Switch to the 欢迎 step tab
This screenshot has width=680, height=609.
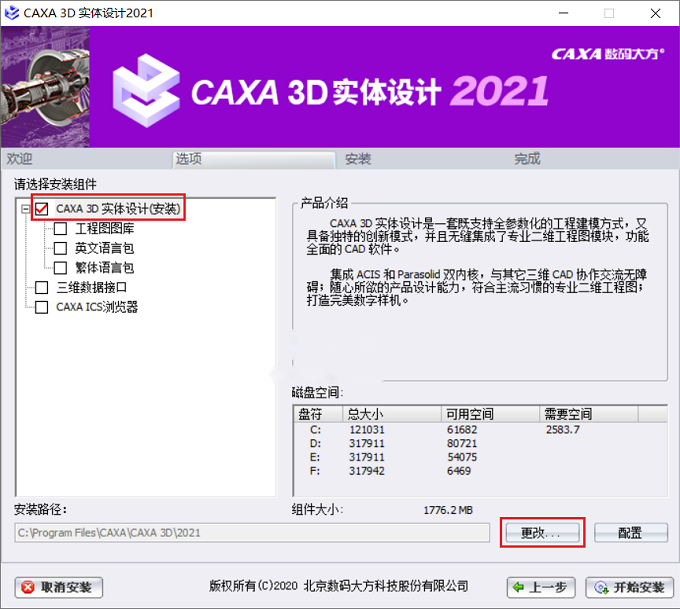coord(87,159)
